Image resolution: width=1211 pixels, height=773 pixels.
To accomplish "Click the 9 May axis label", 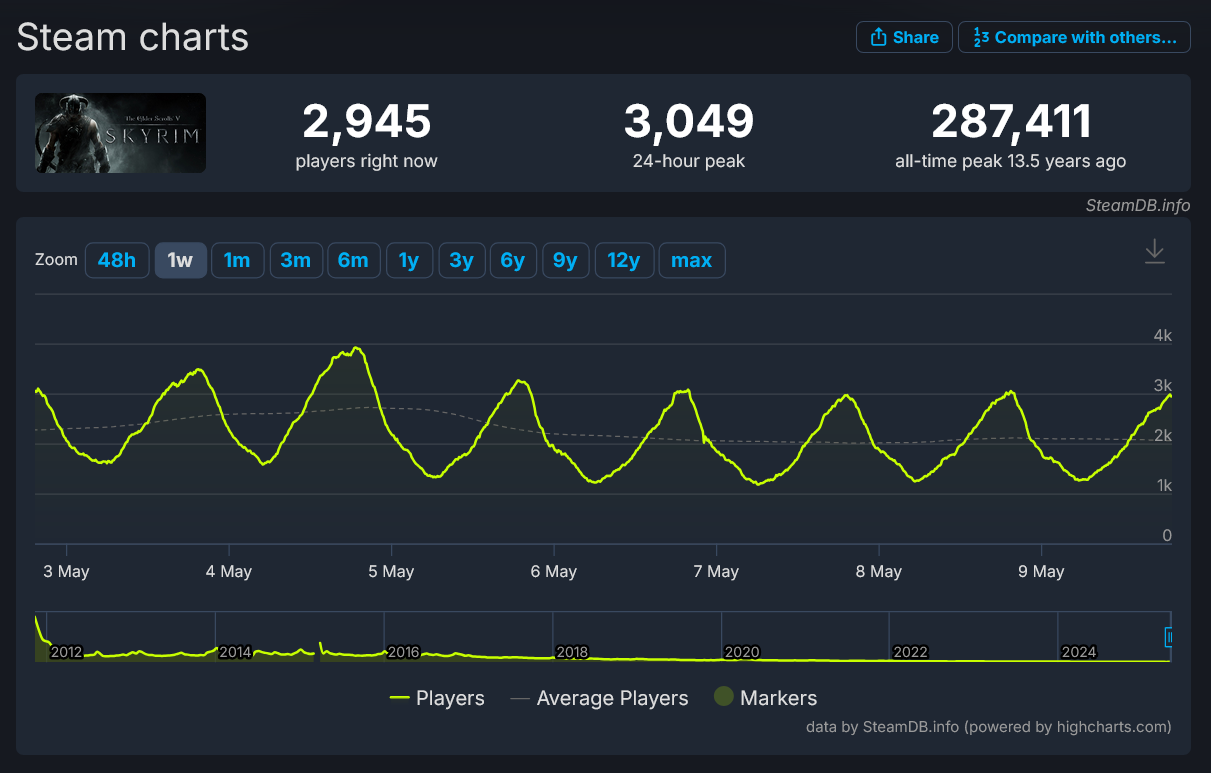I will 1041,572.
